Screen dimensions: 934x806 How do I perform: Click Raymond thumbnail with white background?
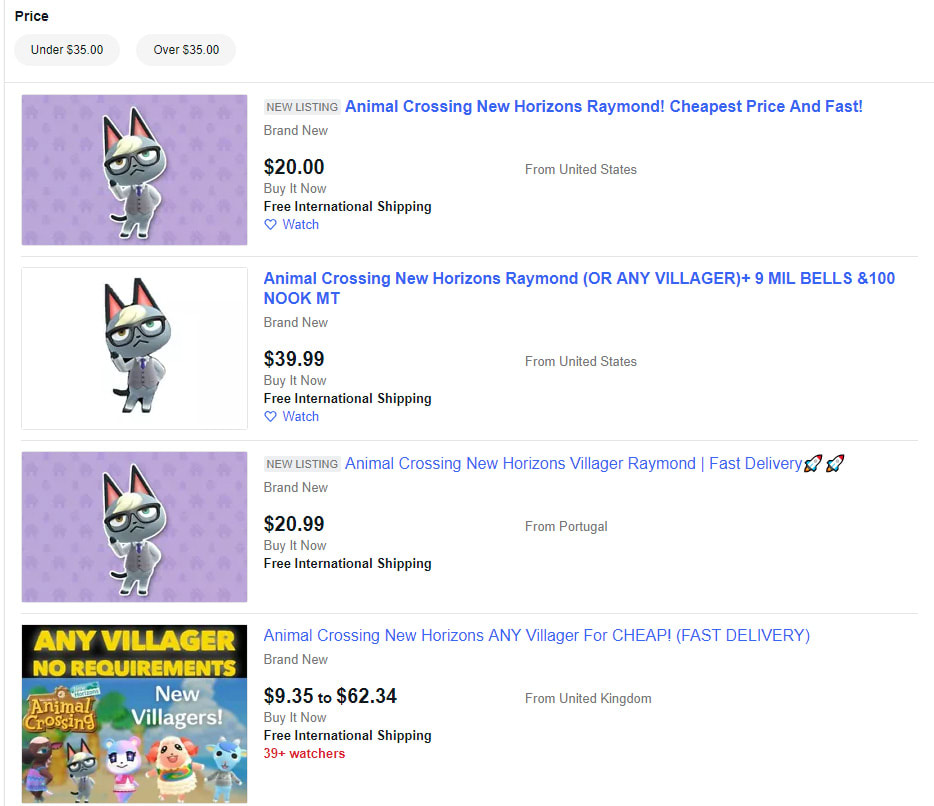pyautogui.click(x=134, y=348)
